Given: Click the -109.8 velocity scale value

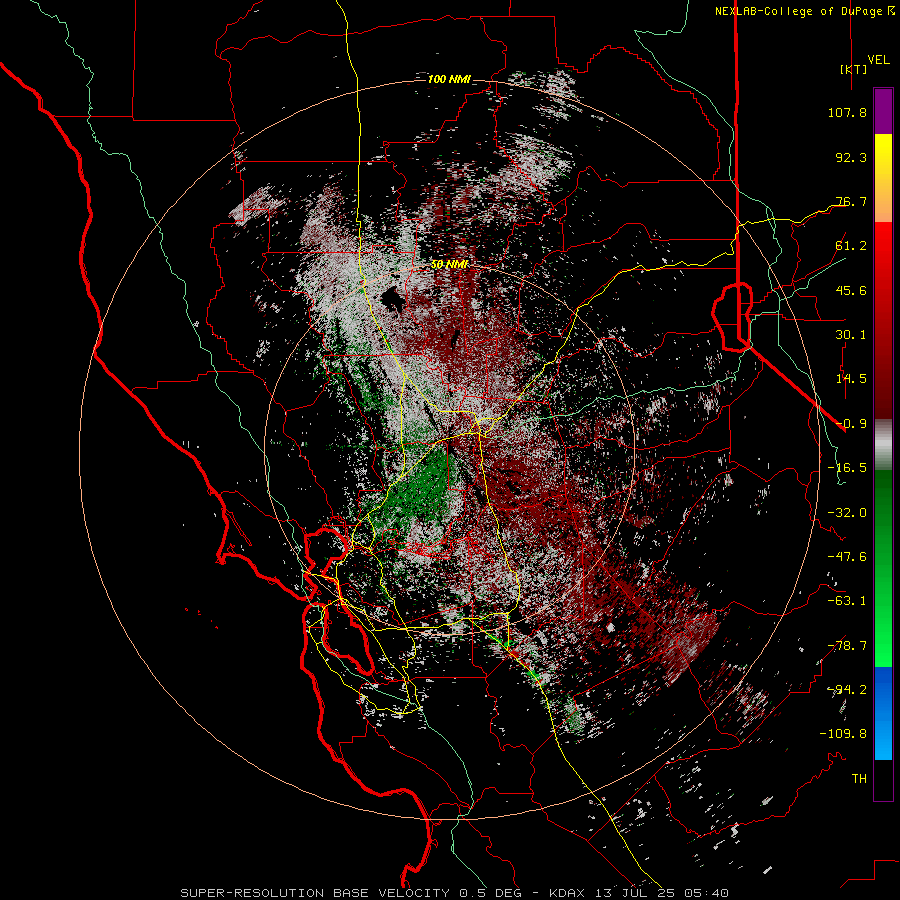Looking at the screenshot, I should pyautogui.click(x=843, y=734).
